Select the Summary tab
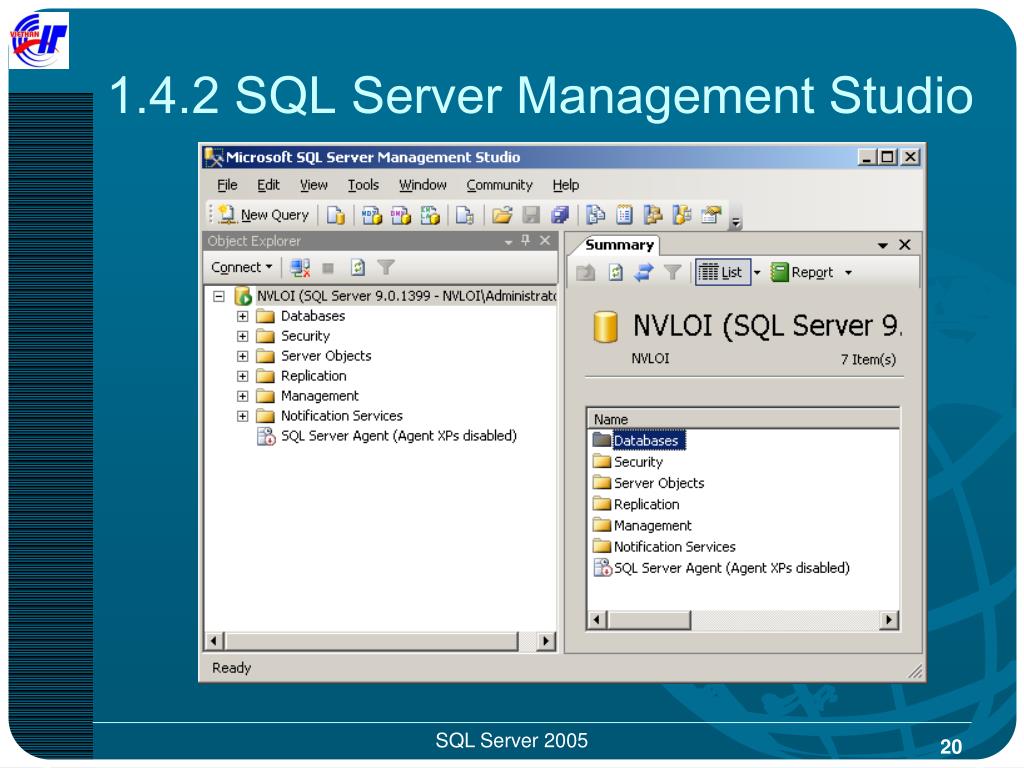This screenshot has width=1024, height=768. point(619,245)
